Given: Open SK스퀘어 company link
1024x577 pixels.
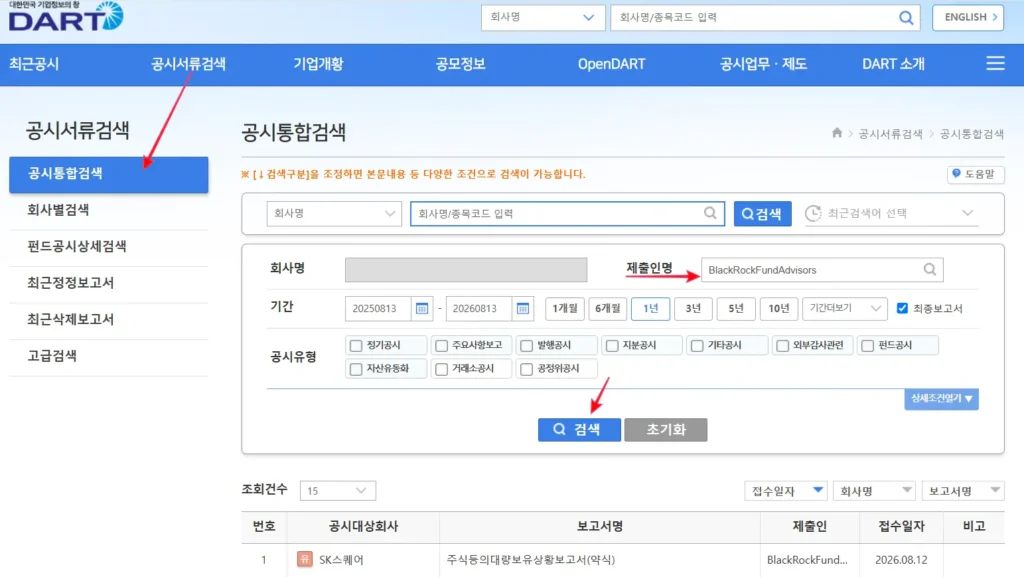Looking at the screenshot, I should pyautogui.click(x=341, y=559).
